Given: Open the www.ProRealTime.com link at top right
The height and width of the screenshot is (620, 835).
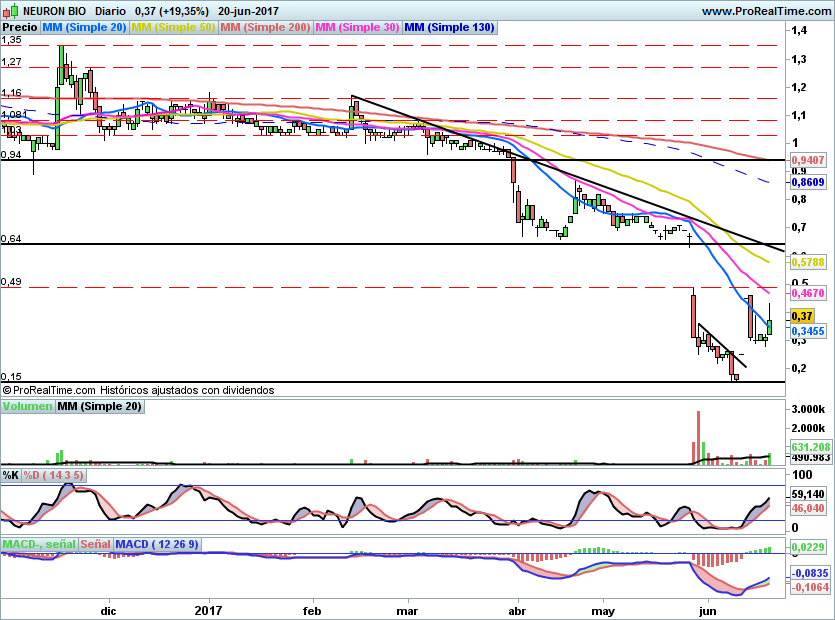Looking at the screenshot, I should point(767,10).
